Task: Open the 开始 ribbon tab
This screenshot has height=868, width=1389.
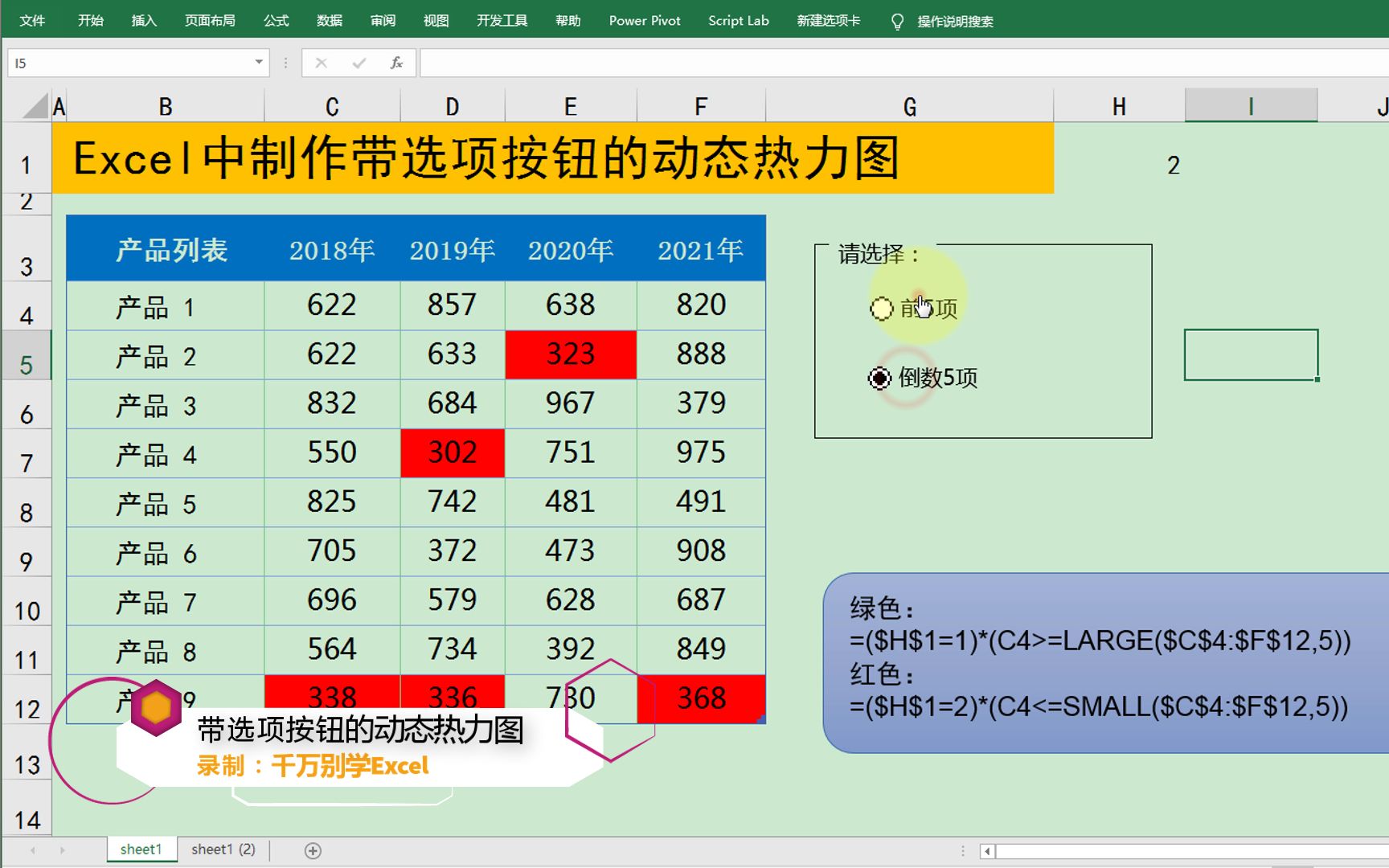Action: tap(91, 21)
